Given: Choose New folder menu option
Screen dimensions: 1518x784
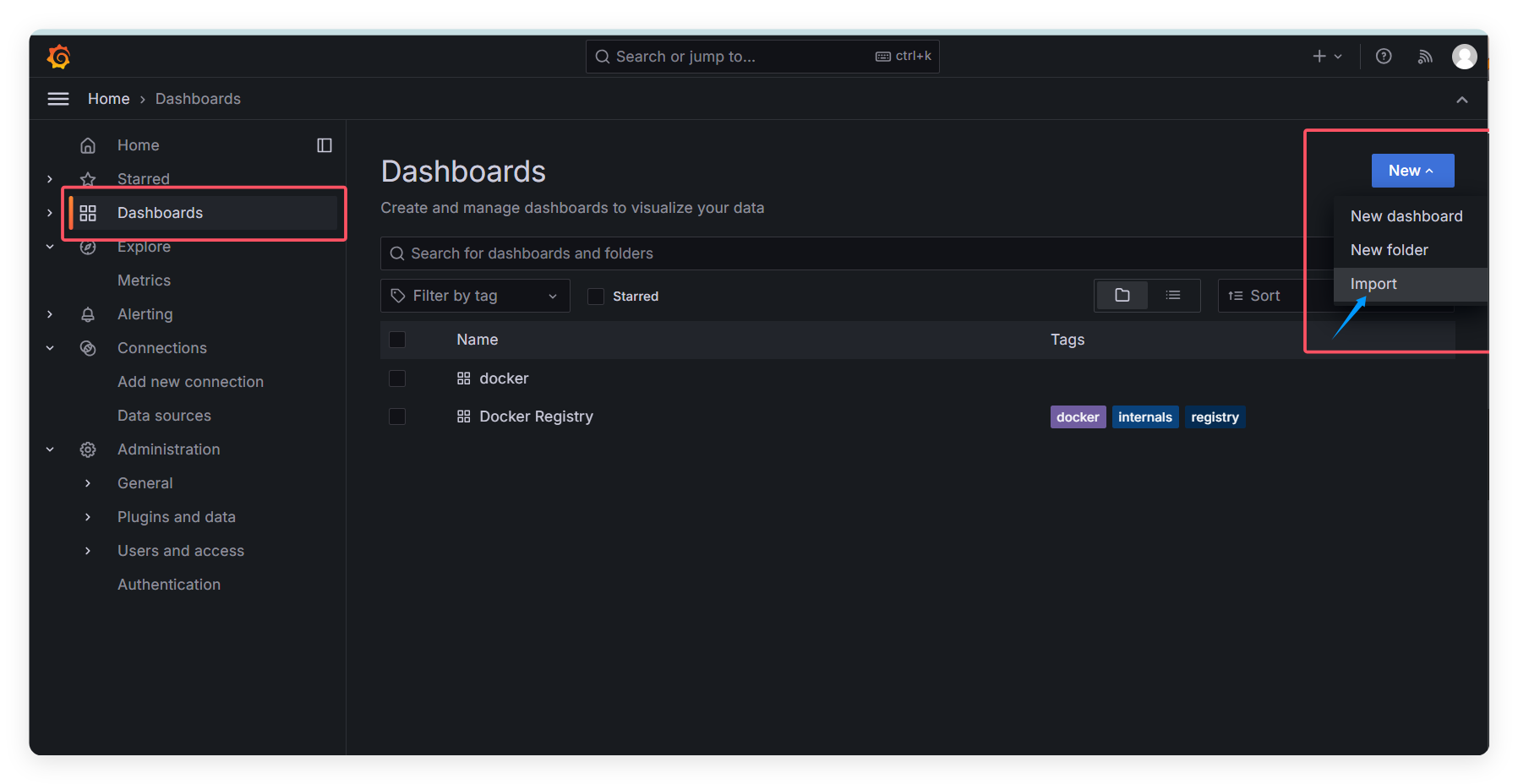Looking at the screenshot, I should (x=1389, y=250).
